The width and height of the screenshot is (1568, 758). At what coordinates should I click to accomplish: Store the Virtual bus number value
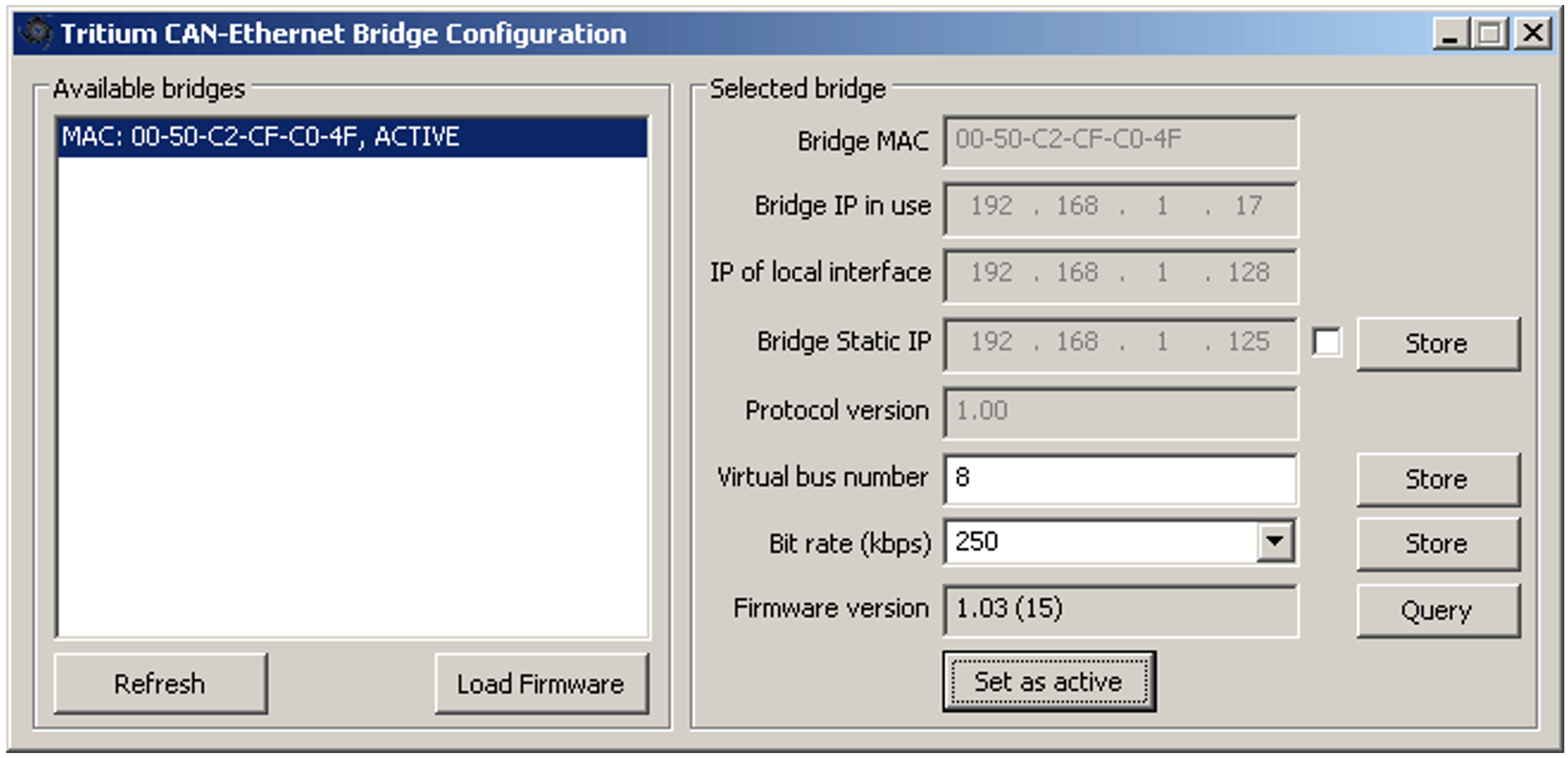[x=1438, y=479]
